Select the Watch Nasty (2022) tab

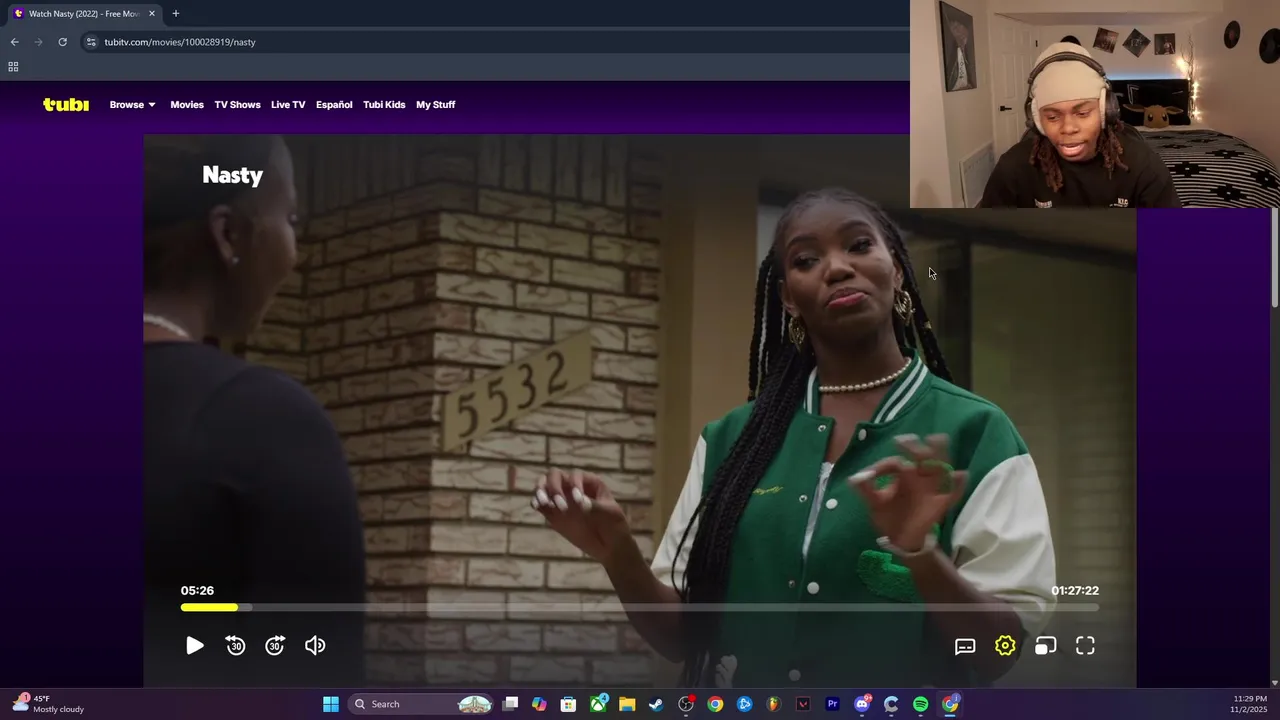(x=84, y=14)
